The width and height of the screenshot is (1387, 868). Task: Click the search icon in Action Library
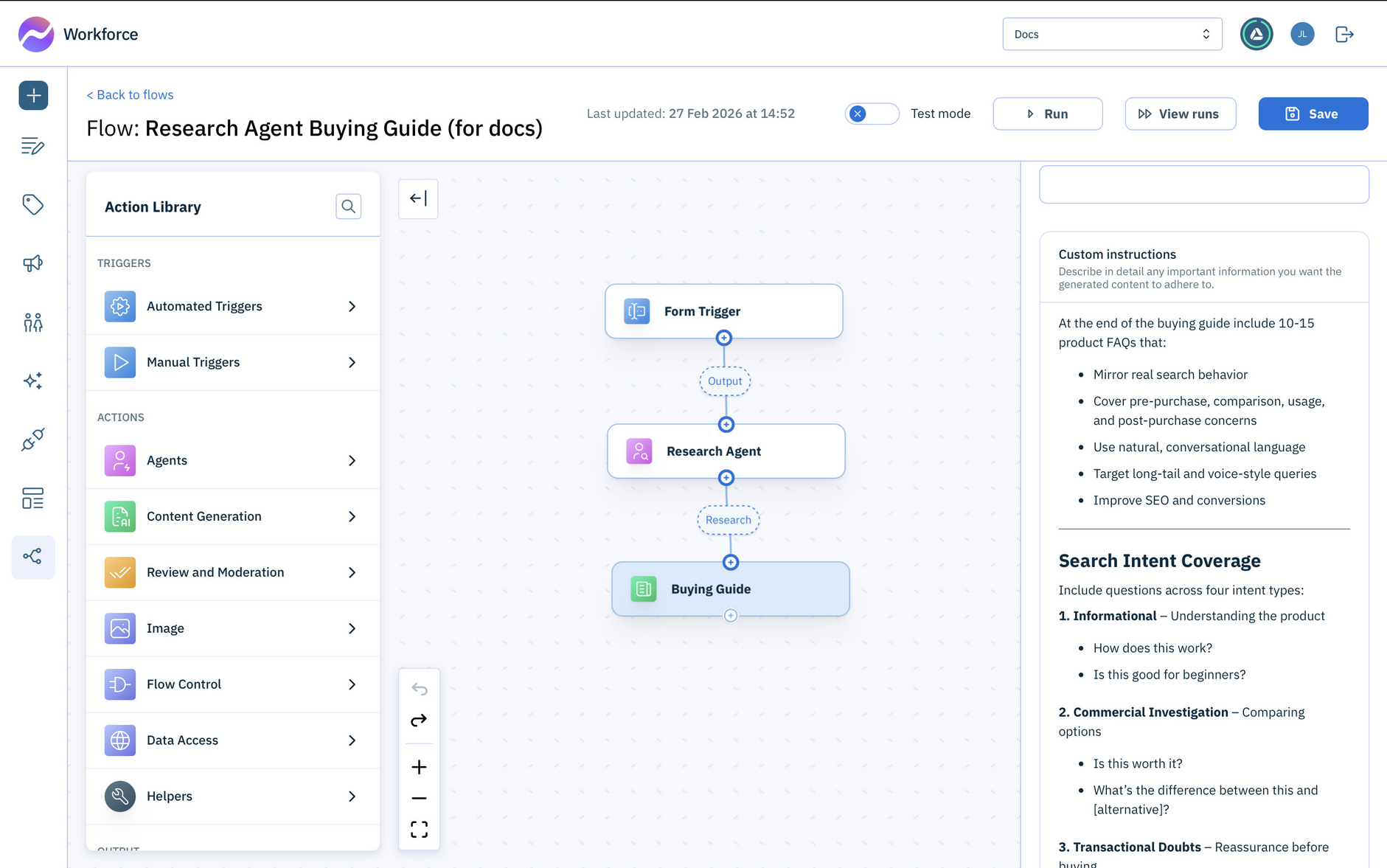tap(348, 206)
